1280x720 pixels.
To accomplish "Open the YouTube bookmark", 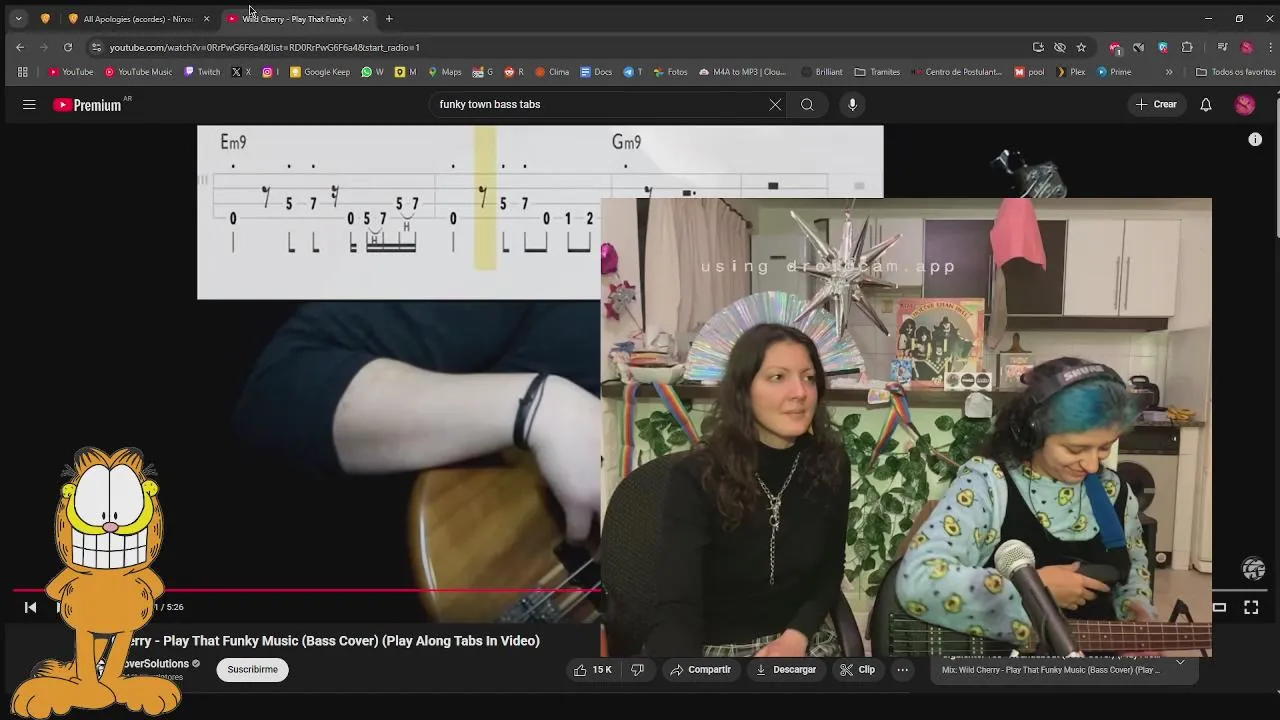I will [x=71, y=72].
